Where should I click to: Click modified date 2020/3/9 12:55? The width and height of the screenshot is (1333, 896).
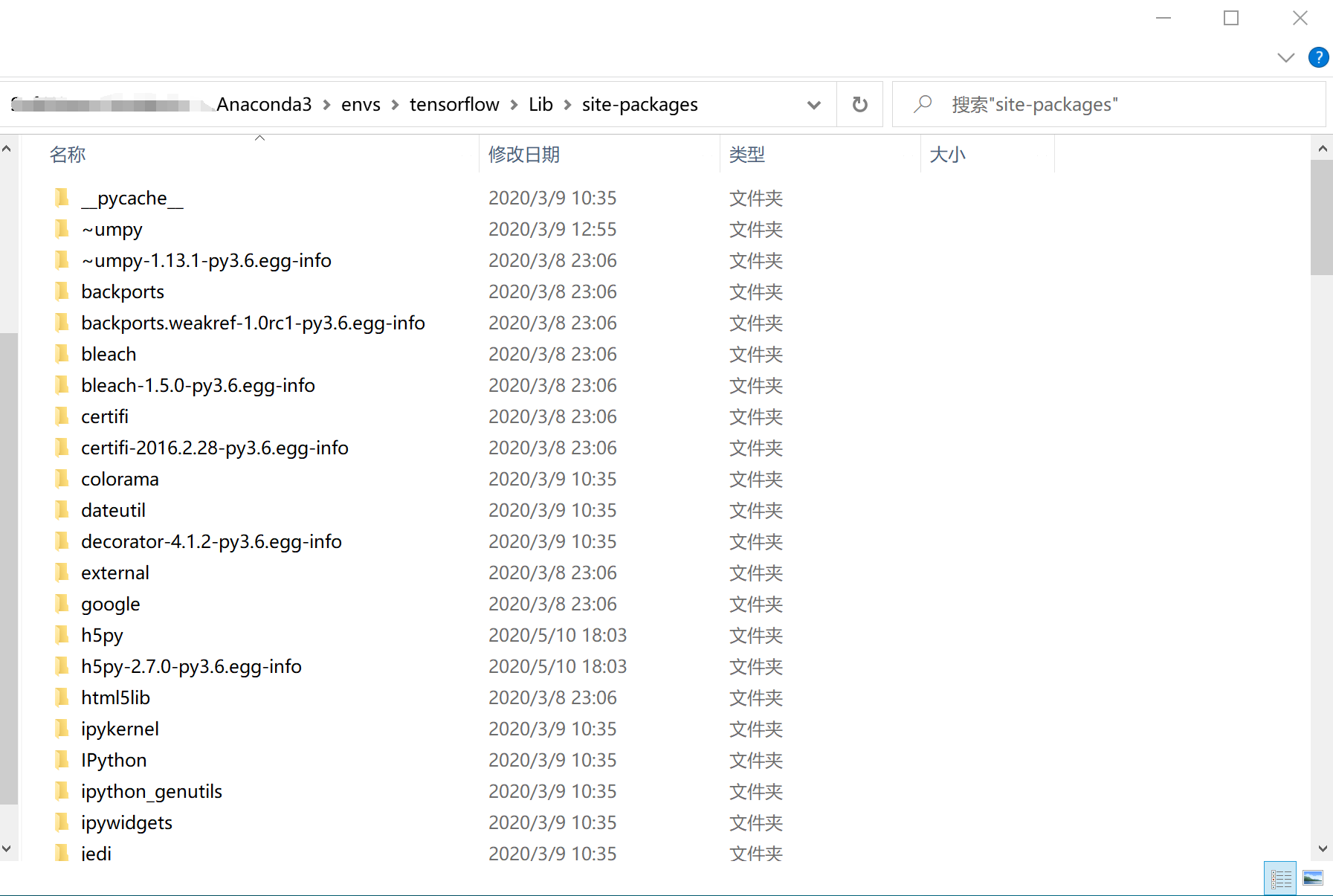tap(552, 229)
